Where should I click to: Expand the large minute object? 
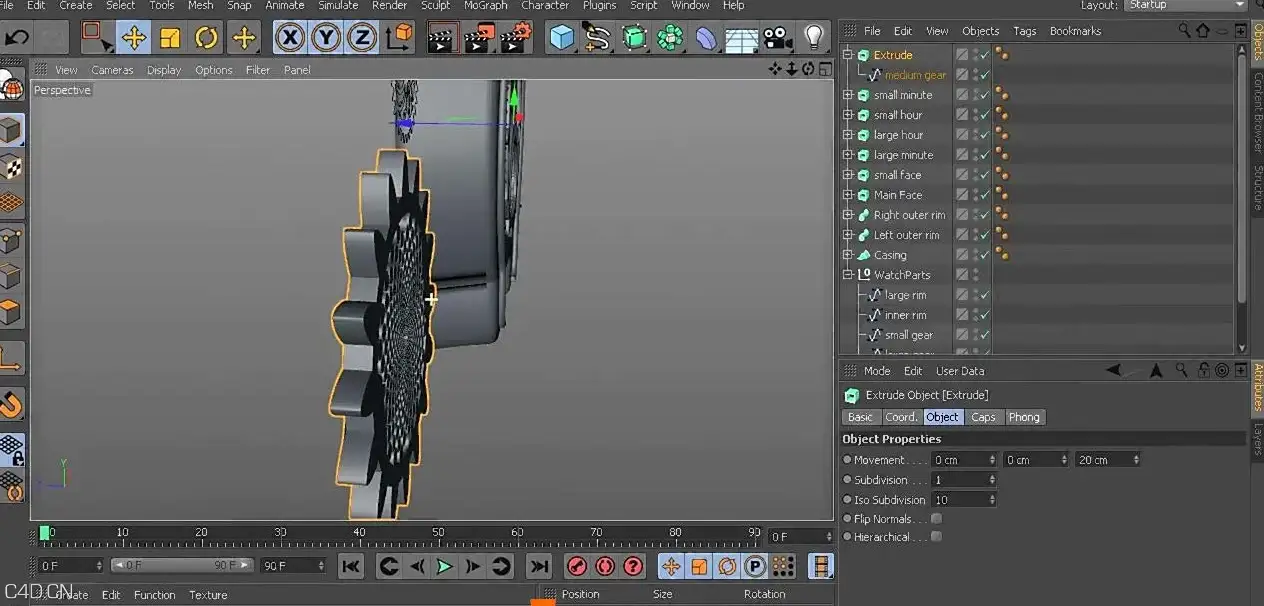point(848,155)
